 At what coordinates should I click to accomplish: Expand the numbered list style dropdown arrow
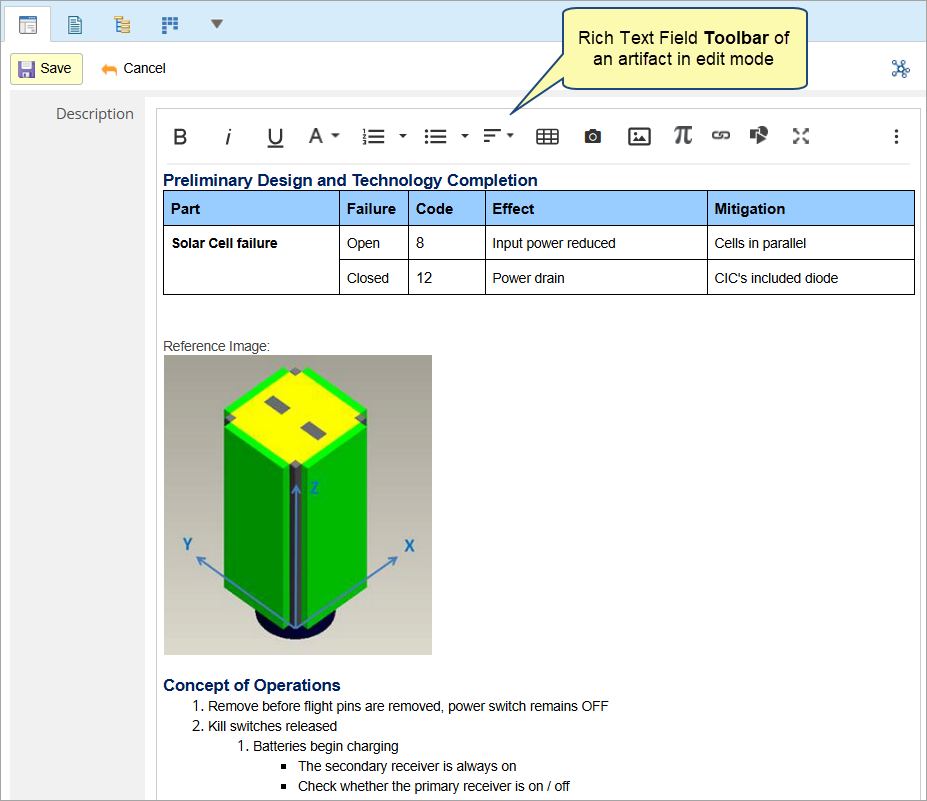[403, 136]
